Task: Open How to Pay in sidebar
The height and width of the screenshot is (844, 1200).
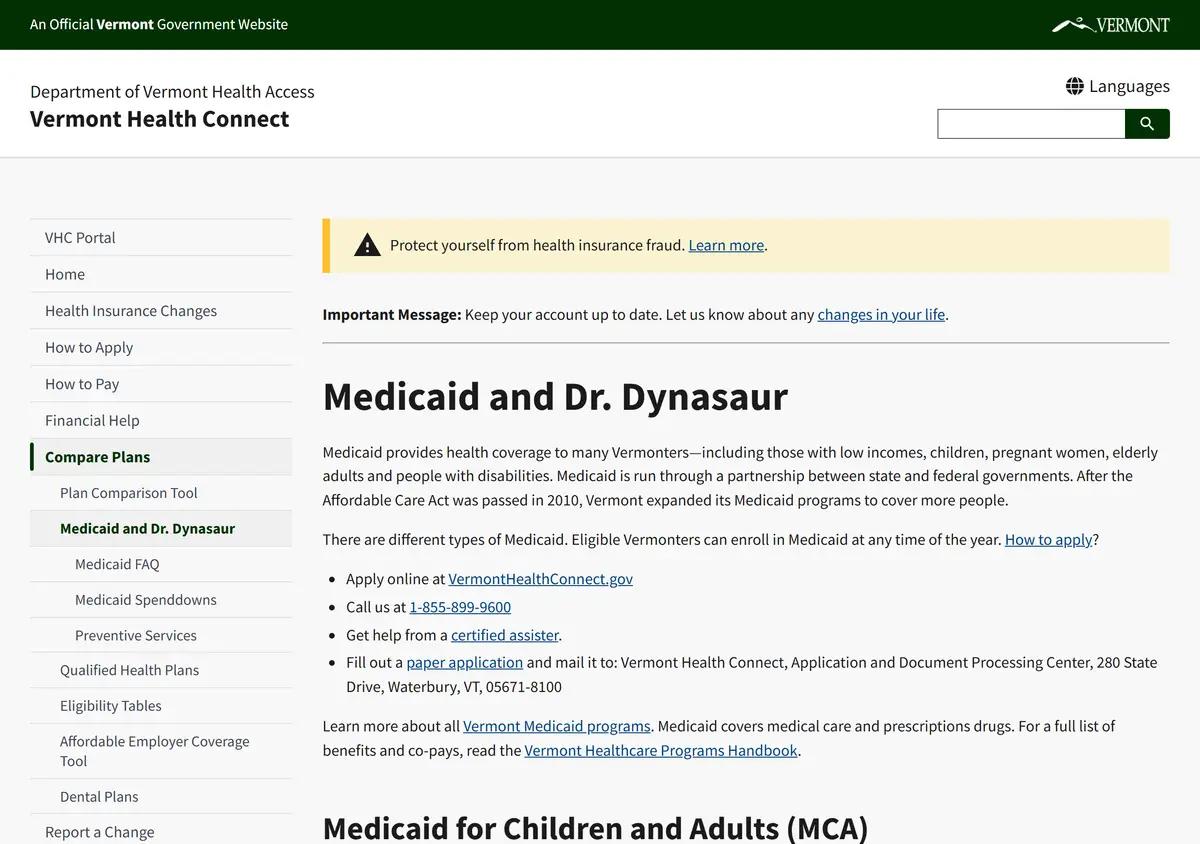Action: pyautogui.click(x=161, y=384)
